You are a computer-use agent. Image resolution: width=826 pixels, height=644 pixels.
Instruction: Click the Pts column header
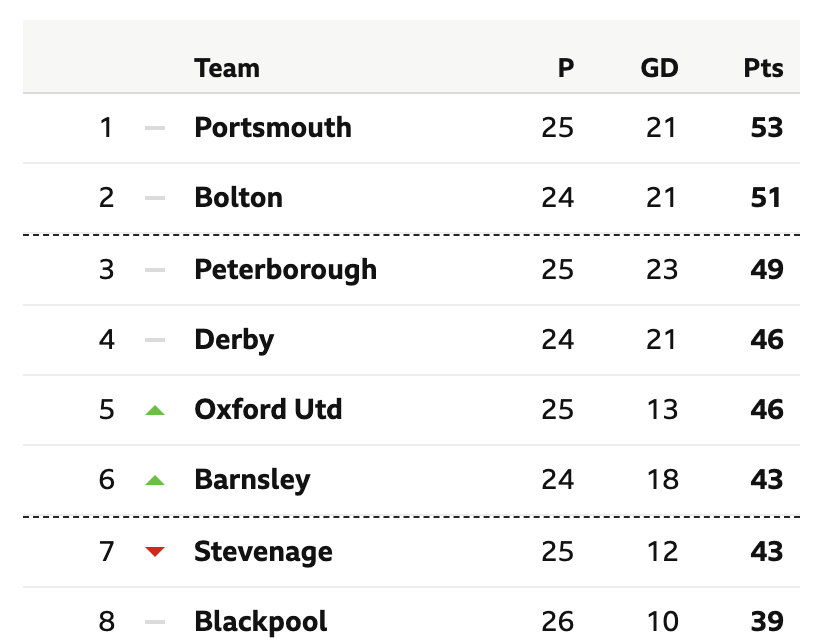click(763, 68)
